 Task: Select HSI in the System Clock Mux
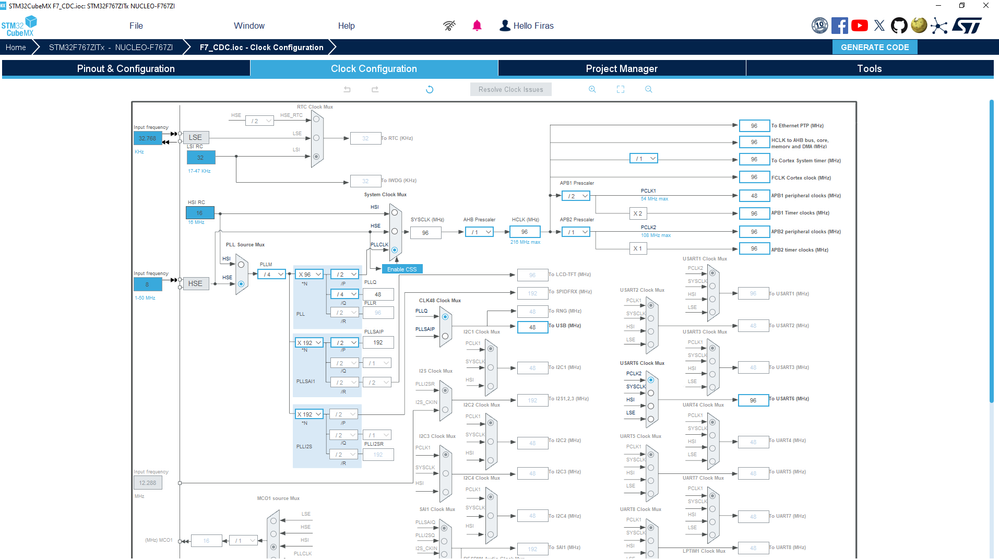[x=394, y=212]
